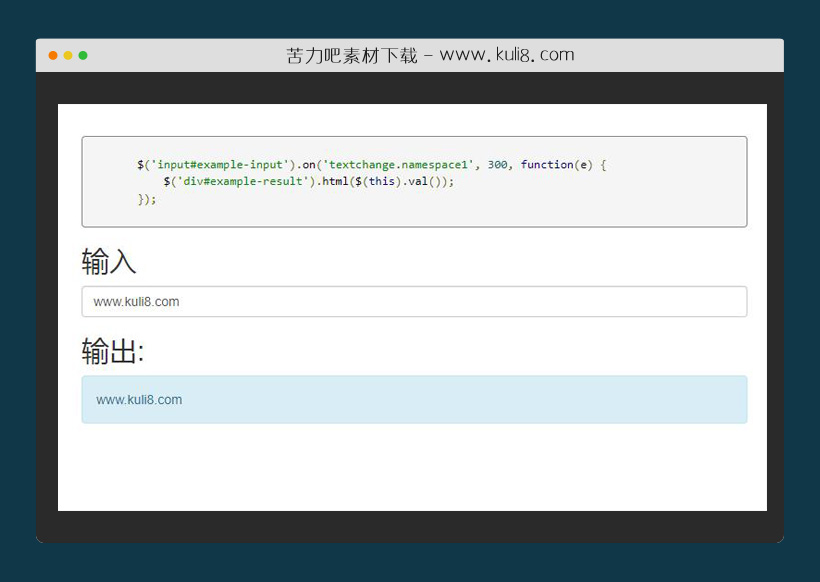The width and height of the screenshot is (820, 582).
Task: Click the .on method in code
Action: pyautogui.click(x=305, y=165)
